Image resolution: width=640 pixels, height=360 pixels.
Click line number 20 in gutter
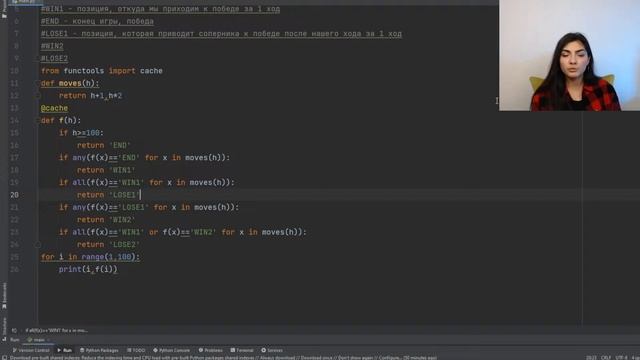[x=15, y=195]
